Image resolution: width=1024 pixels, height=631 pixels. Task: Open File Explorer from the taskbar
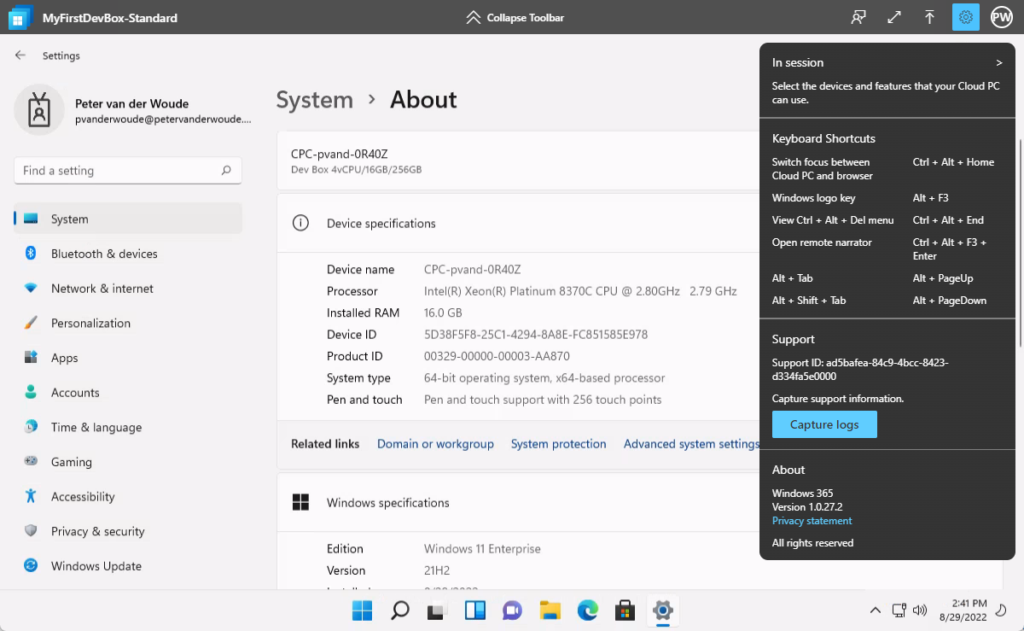(549, 610)
